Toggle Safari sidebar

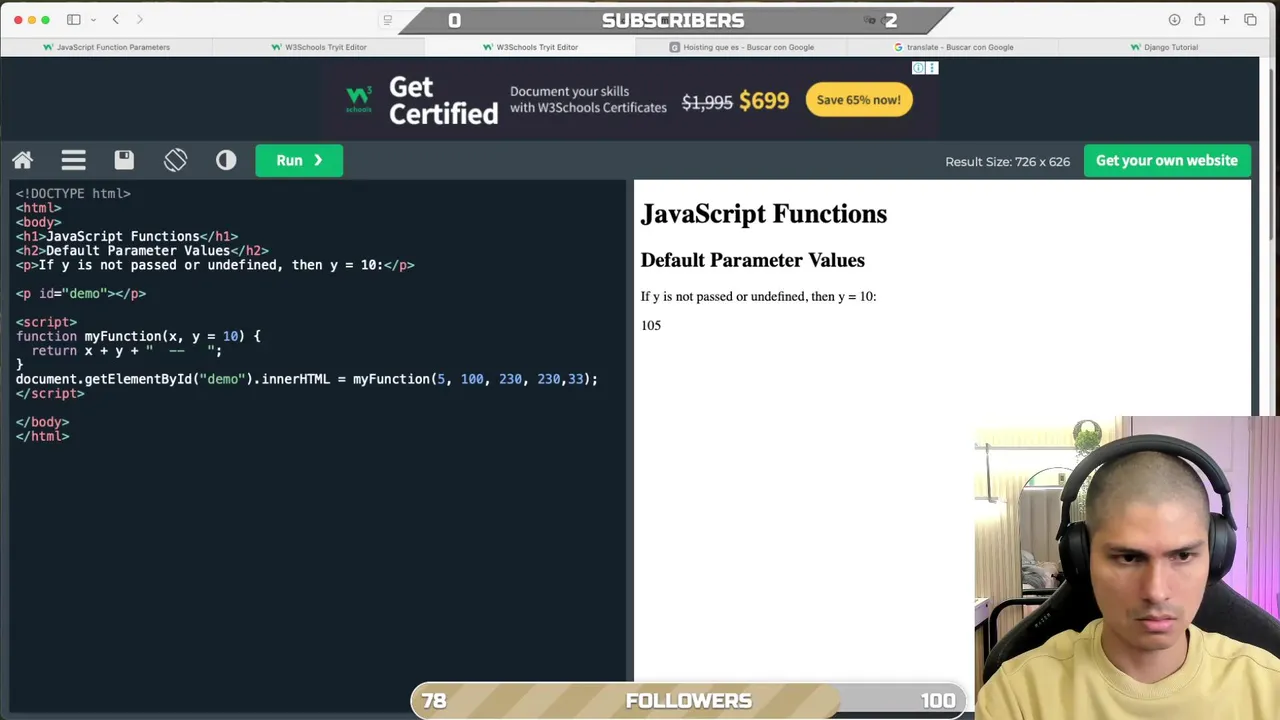pos(74,19)
